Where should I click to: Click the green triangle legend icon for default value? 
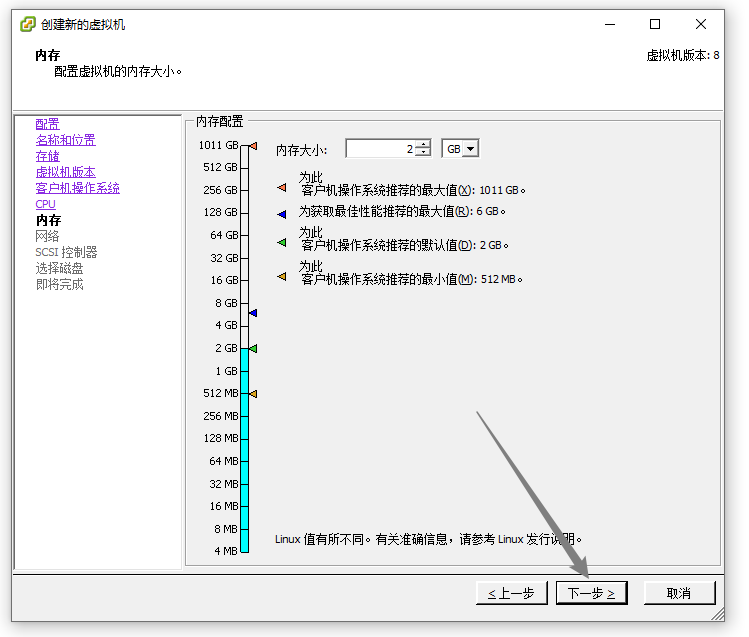pos(282,243)
